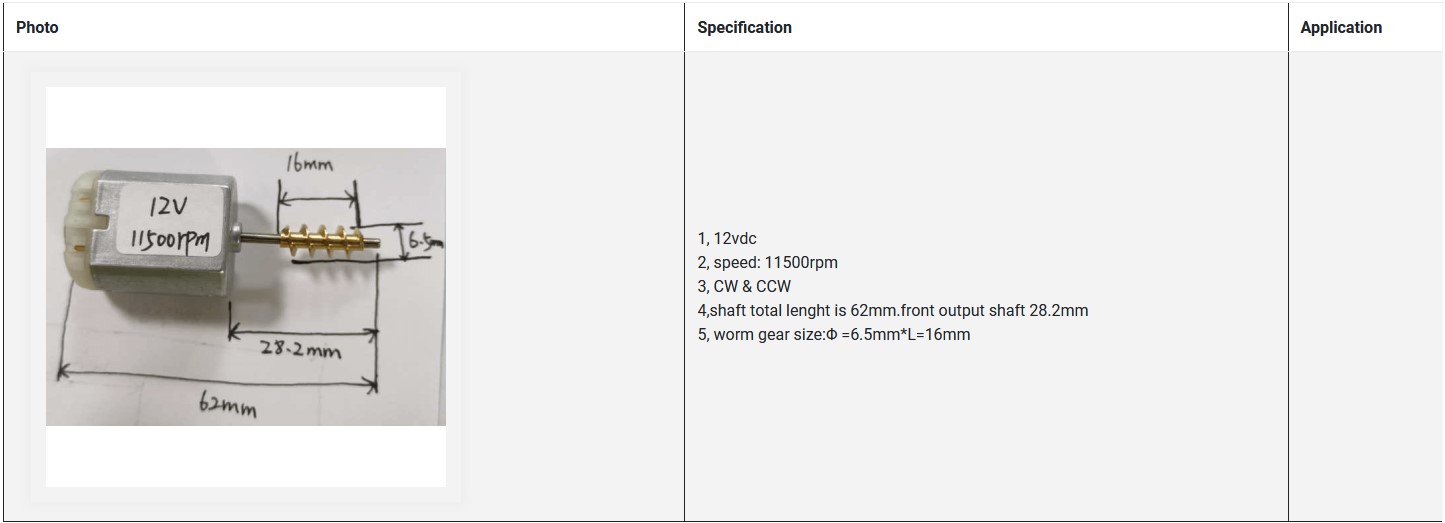The image size is (1445, 523).
Task: Click the handwritten '28.2mm' annotation
Action: pos(300,350)
